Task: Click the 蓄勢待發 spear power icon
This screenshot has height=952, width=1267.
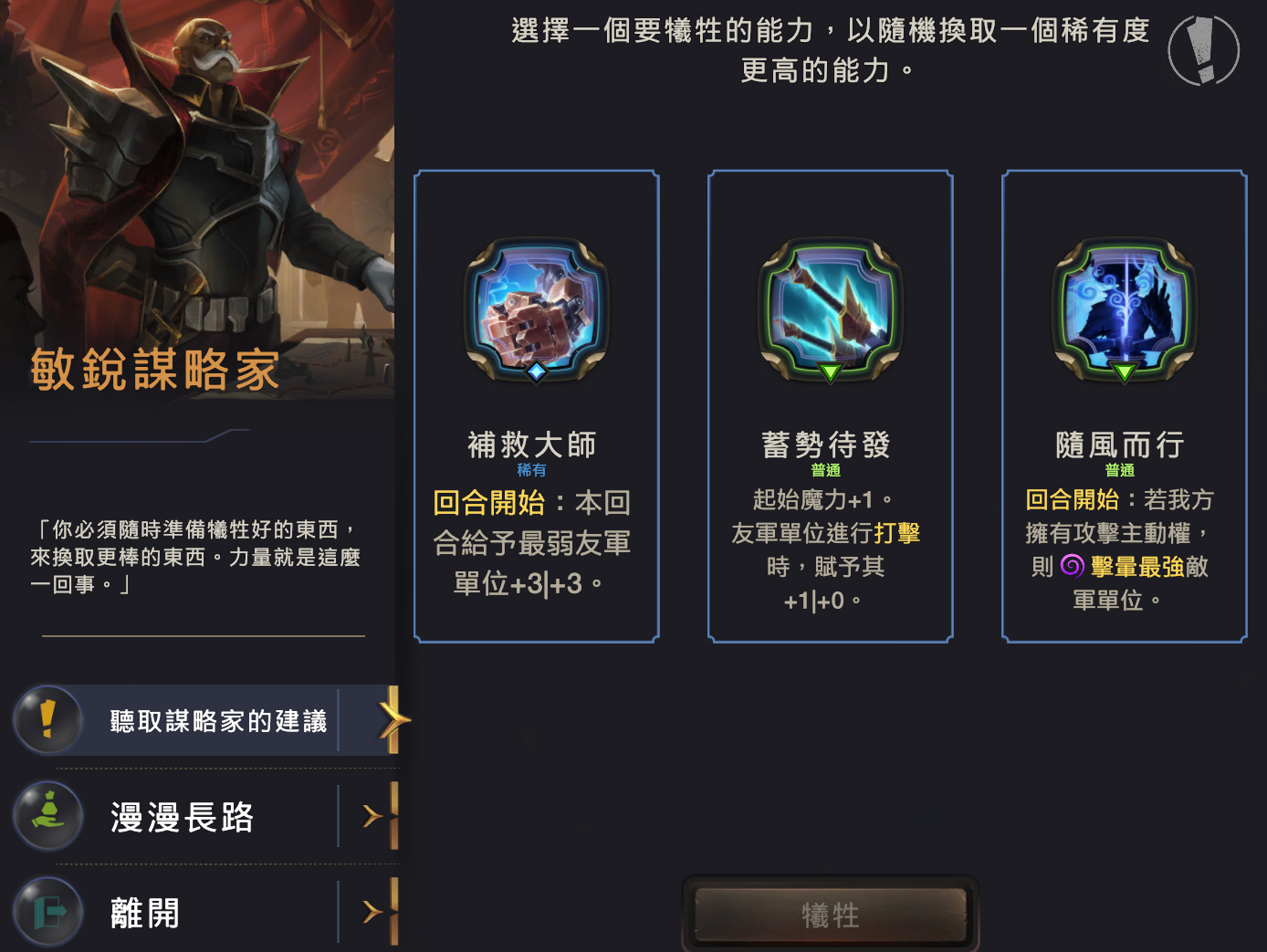Action: pyautogui.click(x=831, y=309)
